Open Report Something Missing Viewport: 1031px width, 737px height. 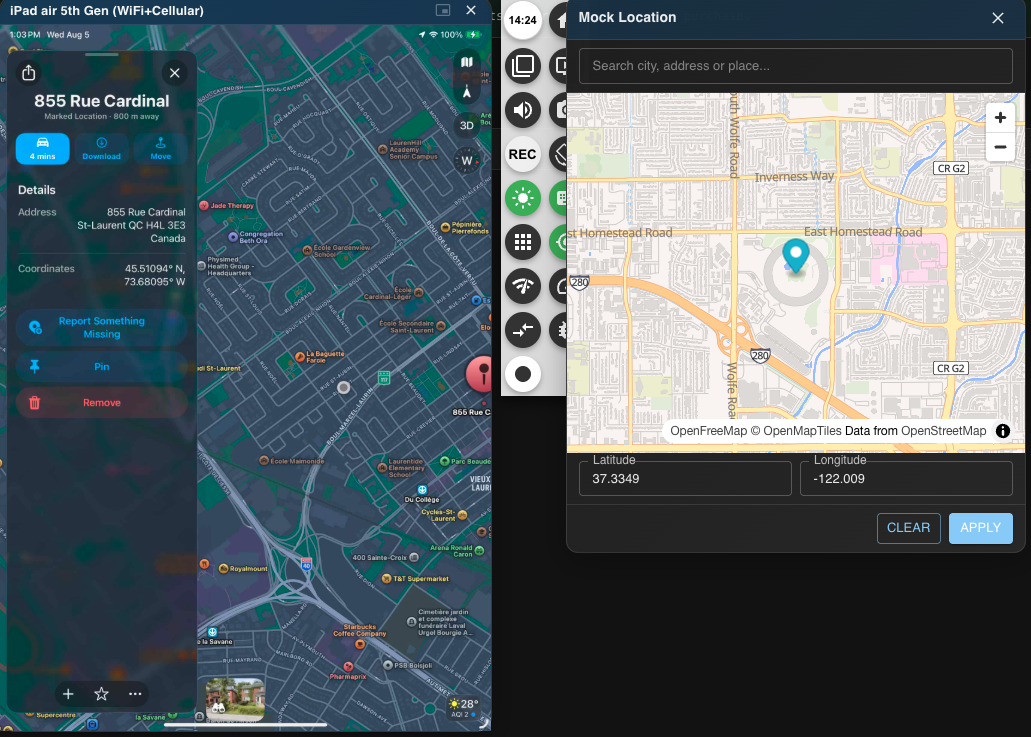pyautogui.click(x=101, y=327)
